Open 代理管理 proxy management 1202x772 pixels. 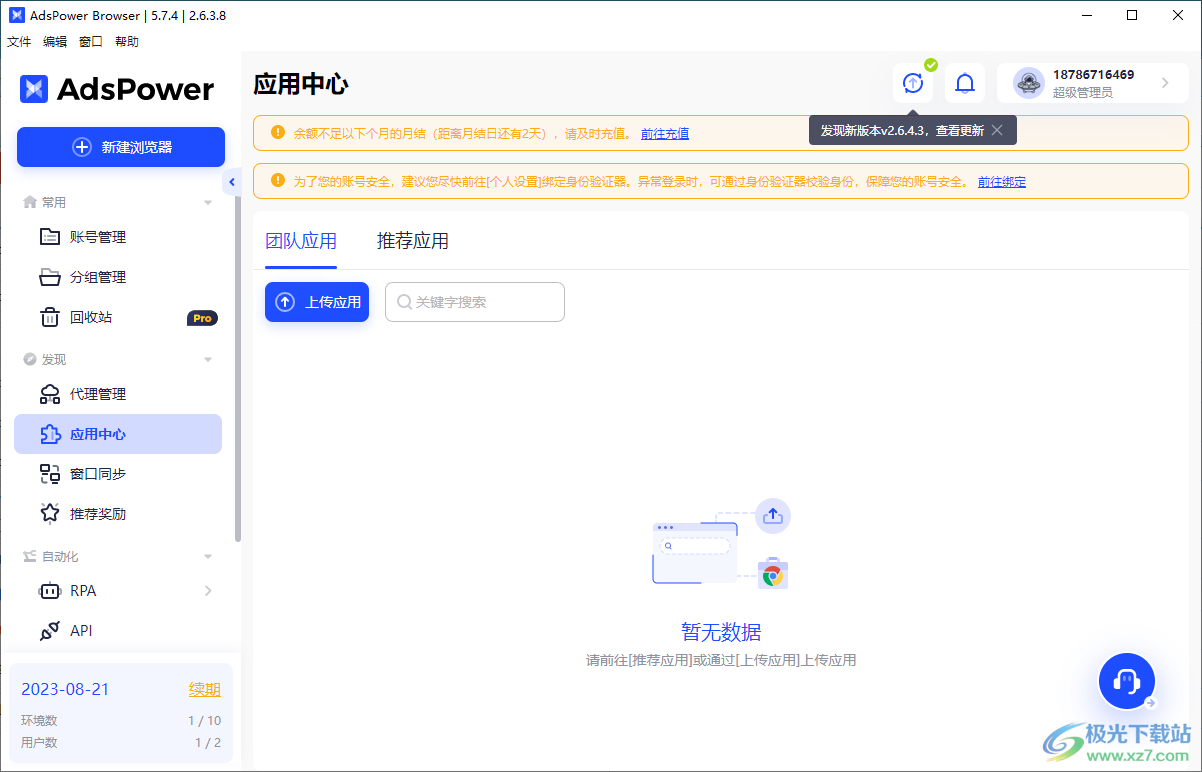pos(97,393)
